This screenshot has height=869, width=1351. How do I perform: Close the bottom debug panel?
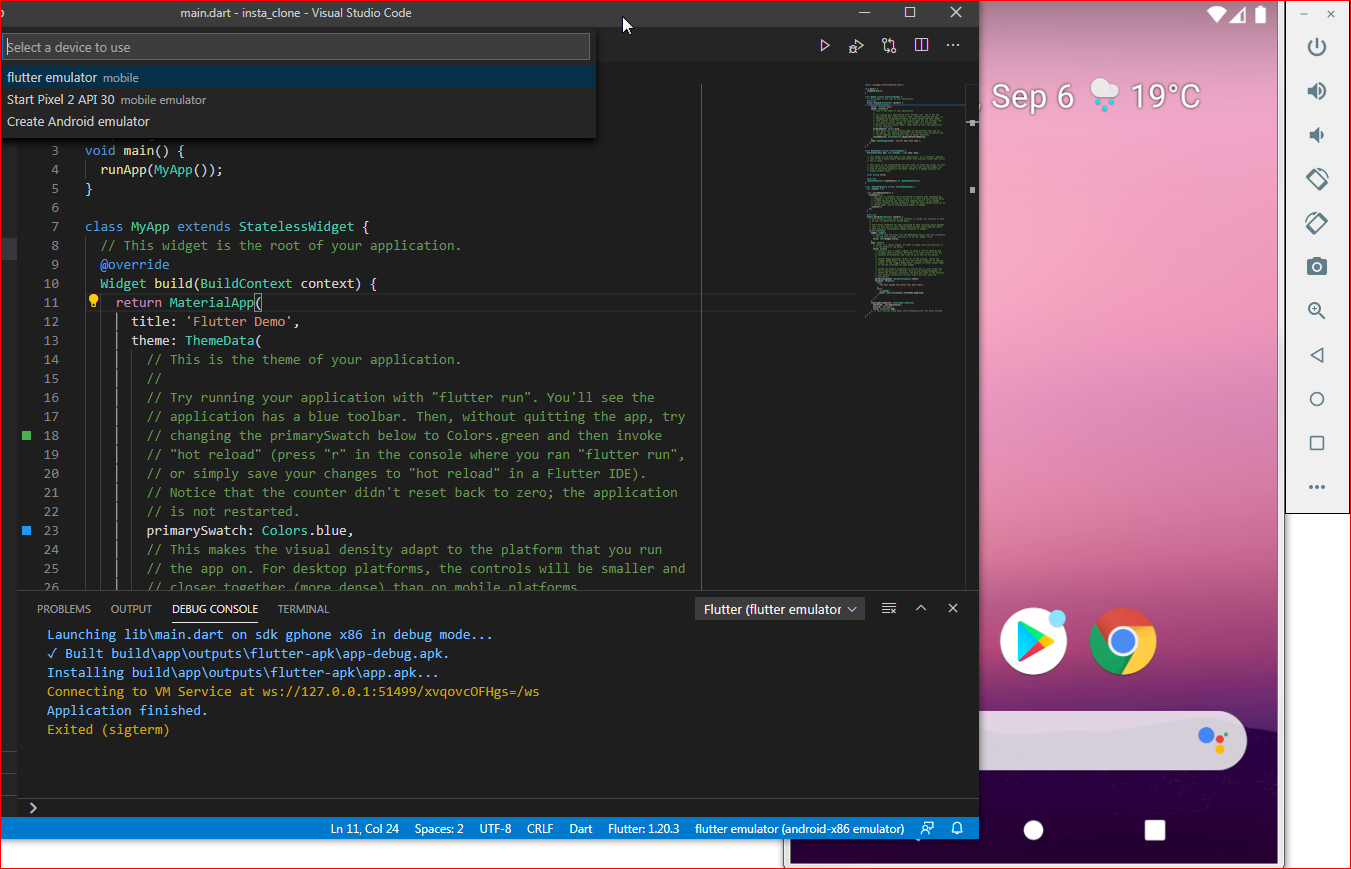[x=953, y=609]
